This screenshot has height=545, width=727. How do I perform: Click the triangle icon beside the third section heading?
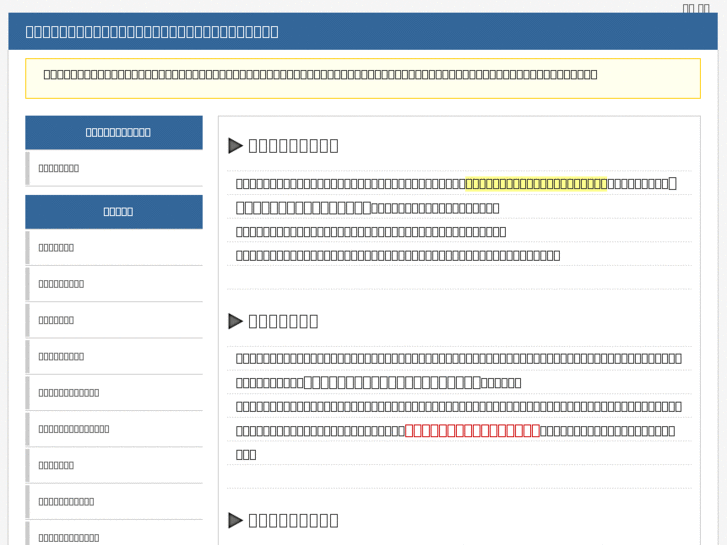point(236,520)
